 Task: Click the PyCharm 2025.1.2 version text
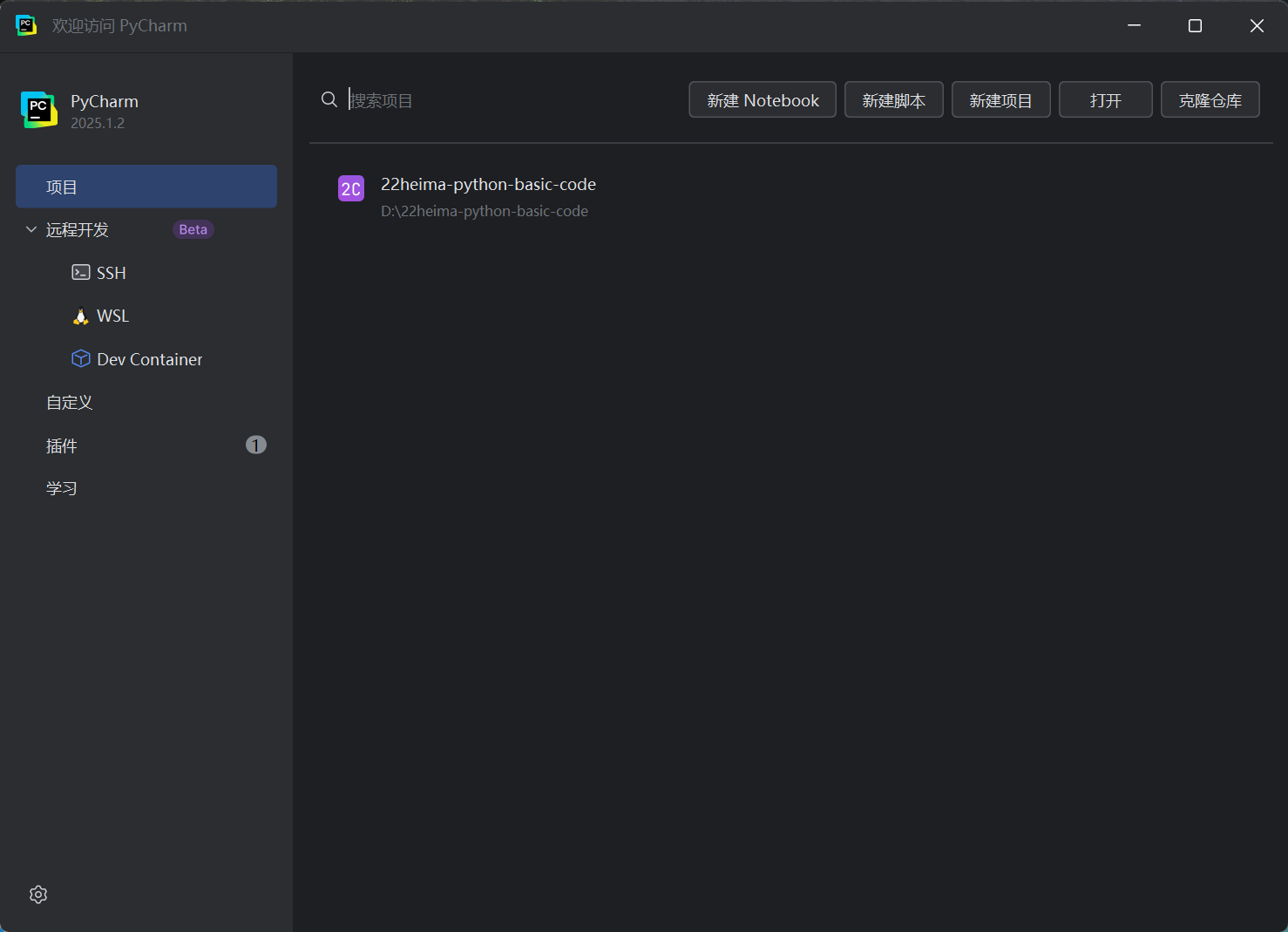click(x=98, y=123)
